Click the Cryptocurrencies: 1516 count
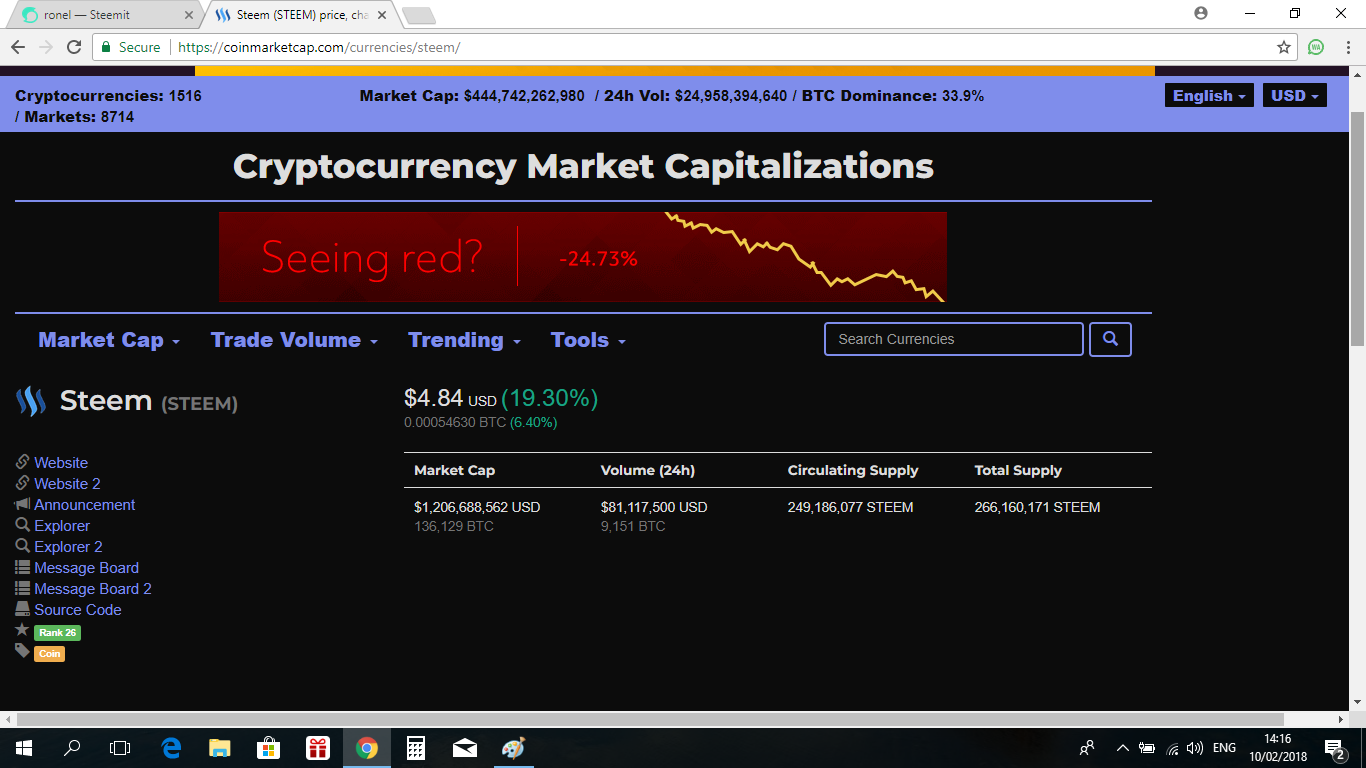The width and height of the screenshot is (1366, 768). point(108,96)
